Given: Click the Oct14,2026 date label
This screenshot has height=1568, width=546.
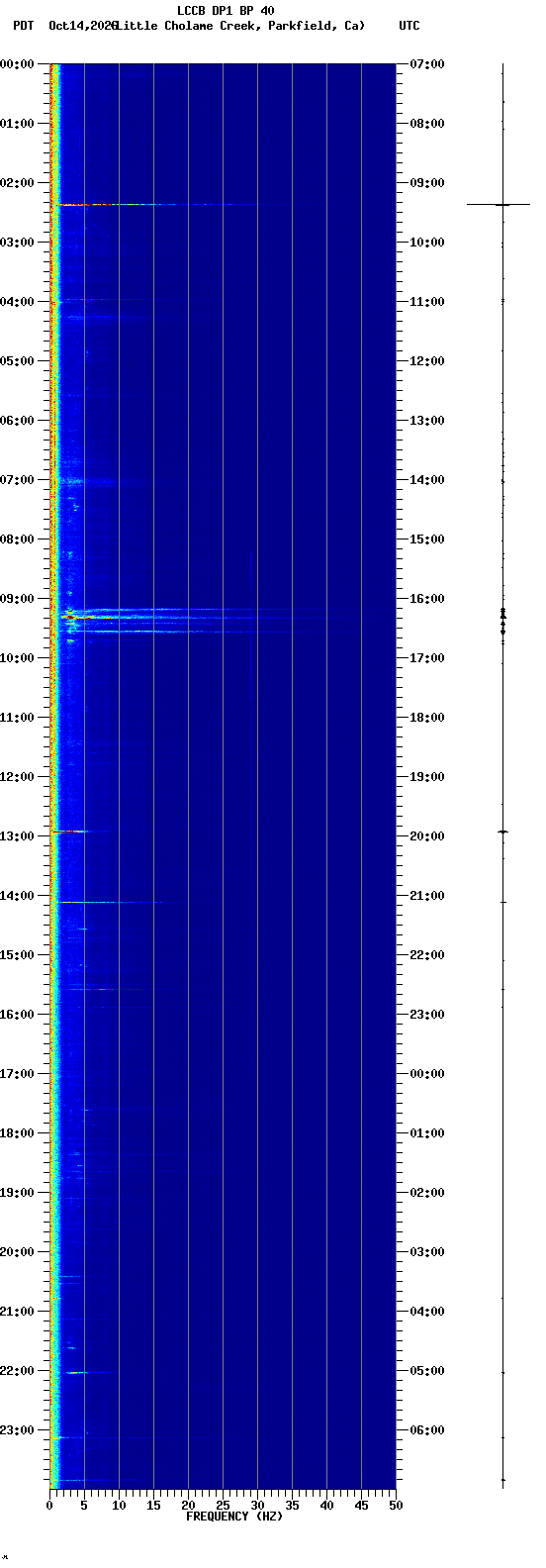Looking at the screenshot, I should tap(82, 26).
